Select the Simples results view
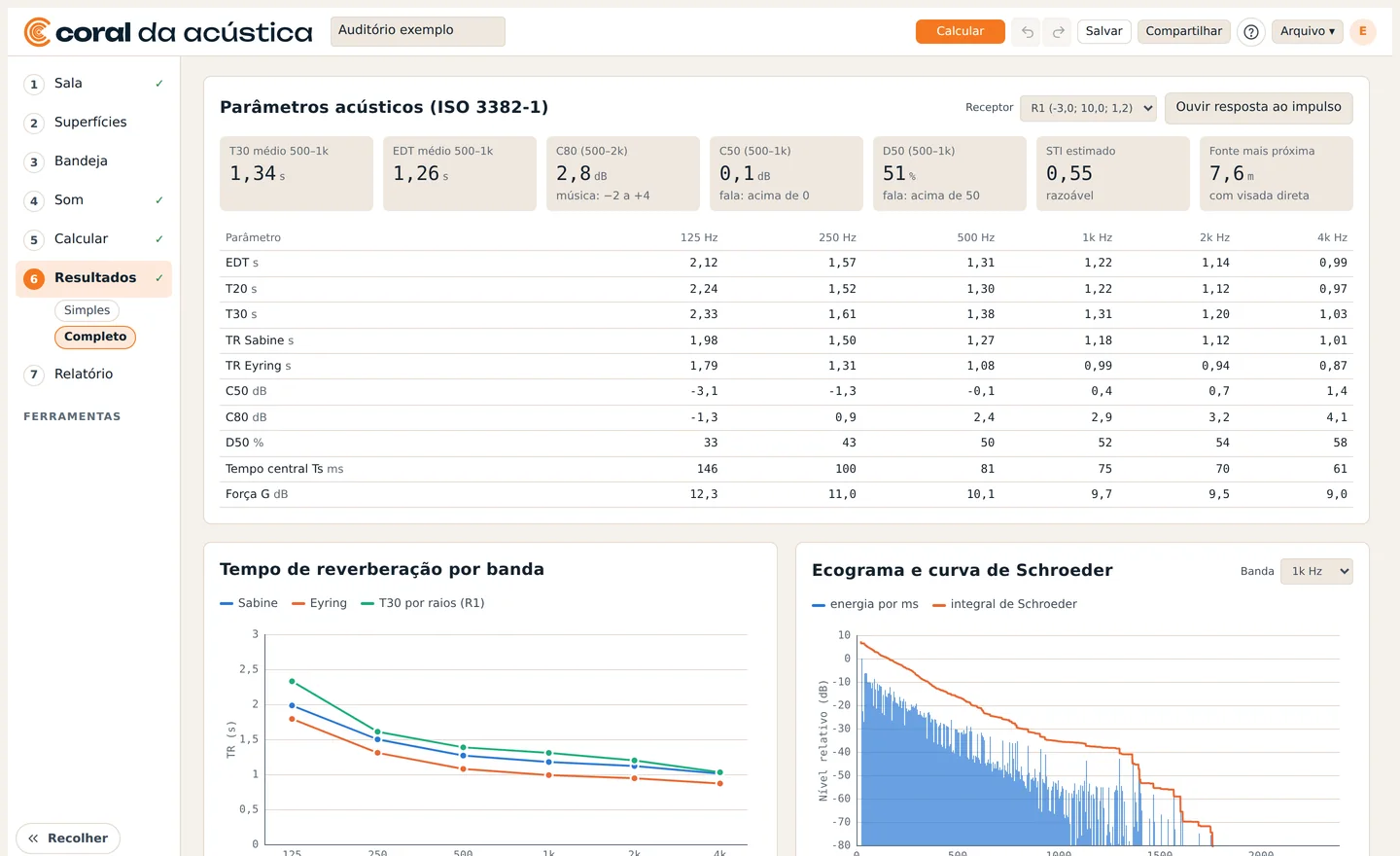 [87, 310]
